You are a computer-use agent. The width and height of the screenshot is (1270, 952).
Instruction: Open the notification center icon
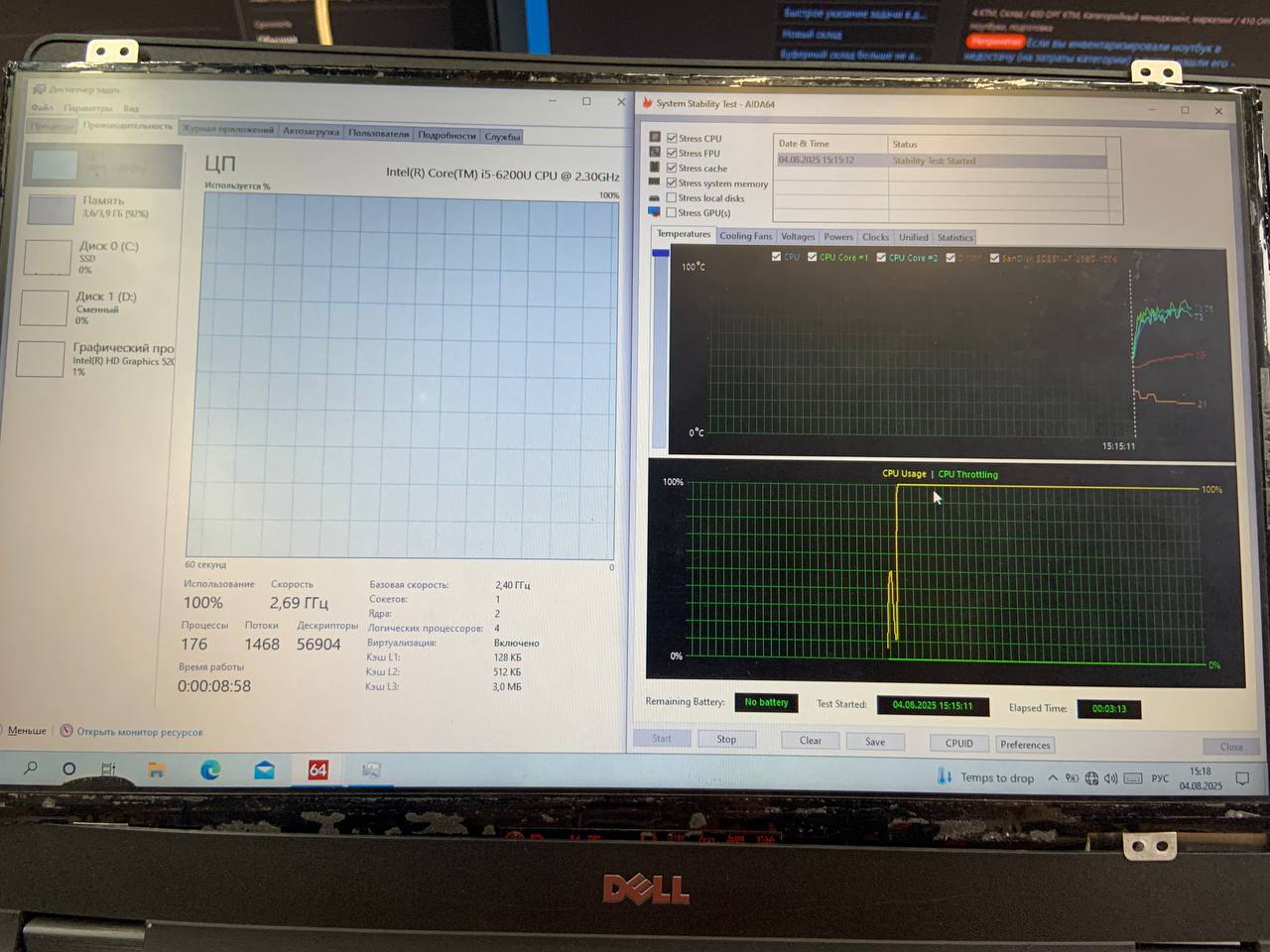coord(1241,778)
